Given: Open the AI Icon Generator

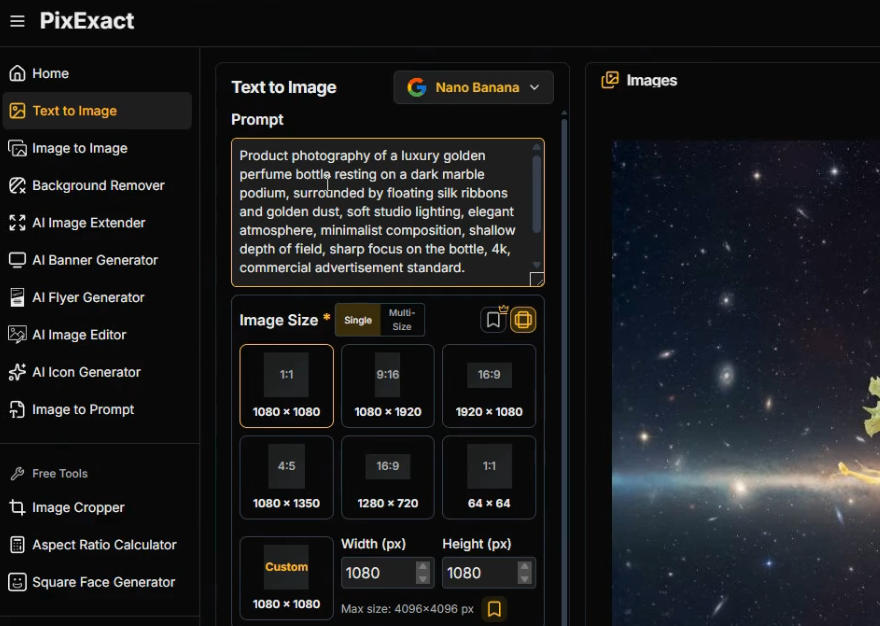Looking at the screenshot, I should pyautogui.click(x=86, y=372).
